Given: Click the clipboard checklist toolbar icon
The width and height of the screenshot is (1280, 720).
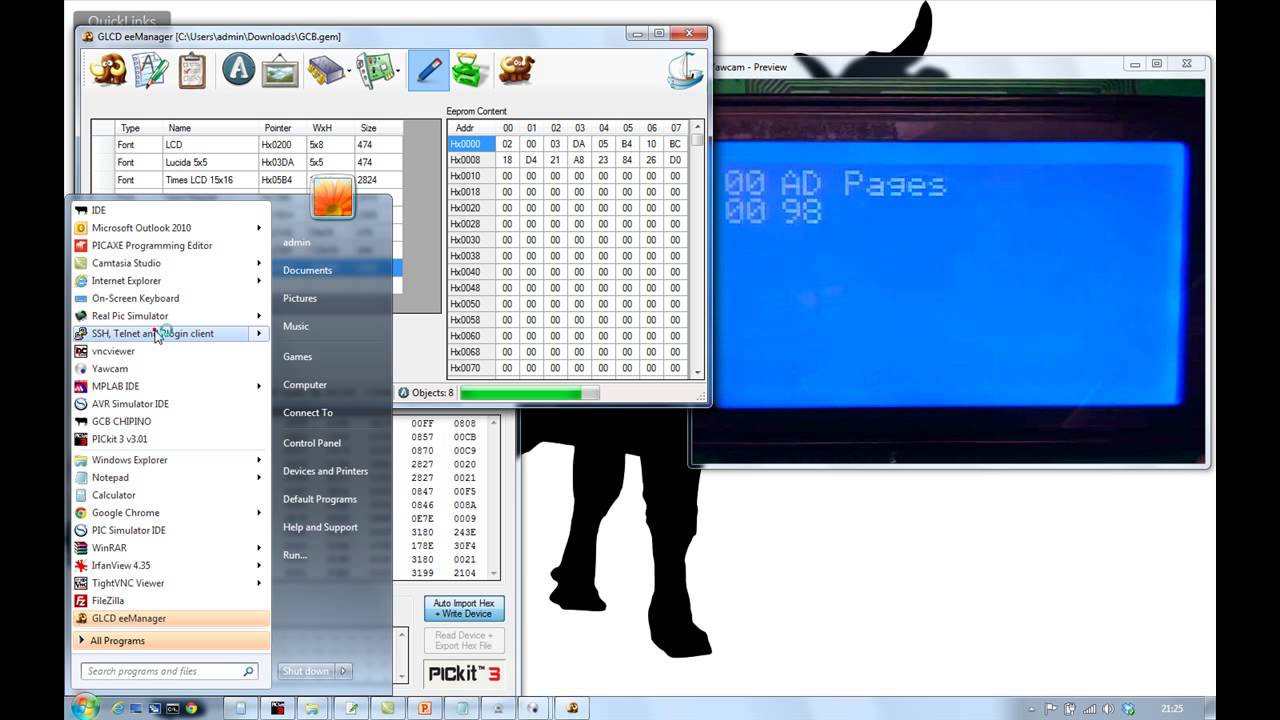Looking at the screenshot, I should (192, 71).
